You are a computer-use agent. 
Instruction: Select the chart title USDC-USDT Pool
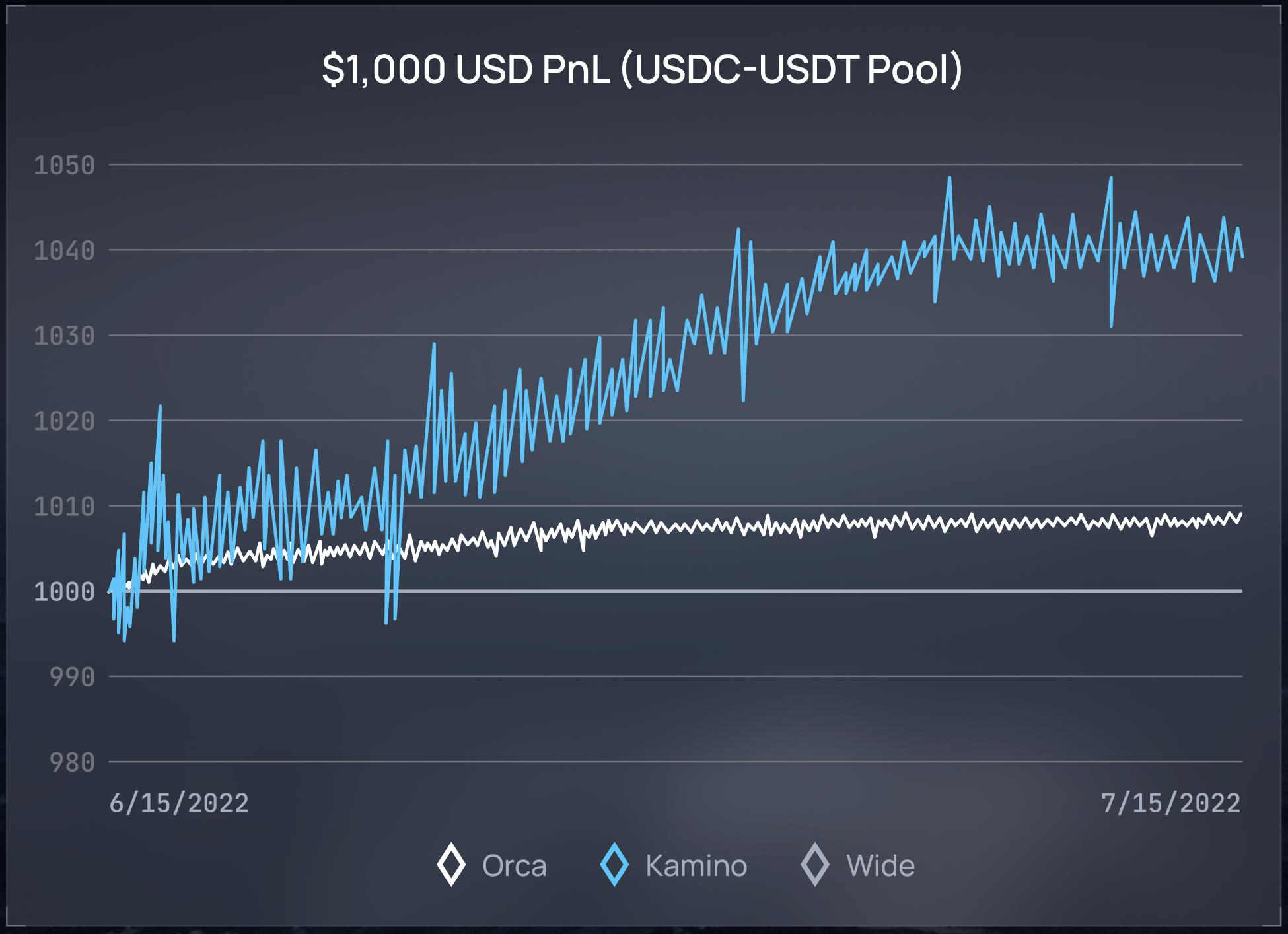[x=642, y=69]
